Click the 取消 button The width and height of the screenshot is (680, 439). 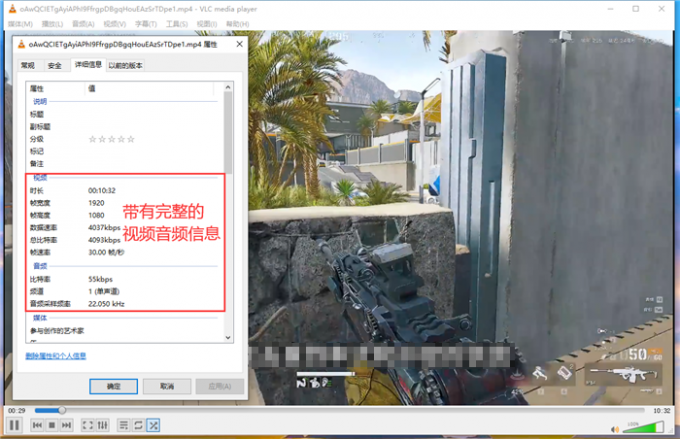[167, 386]
